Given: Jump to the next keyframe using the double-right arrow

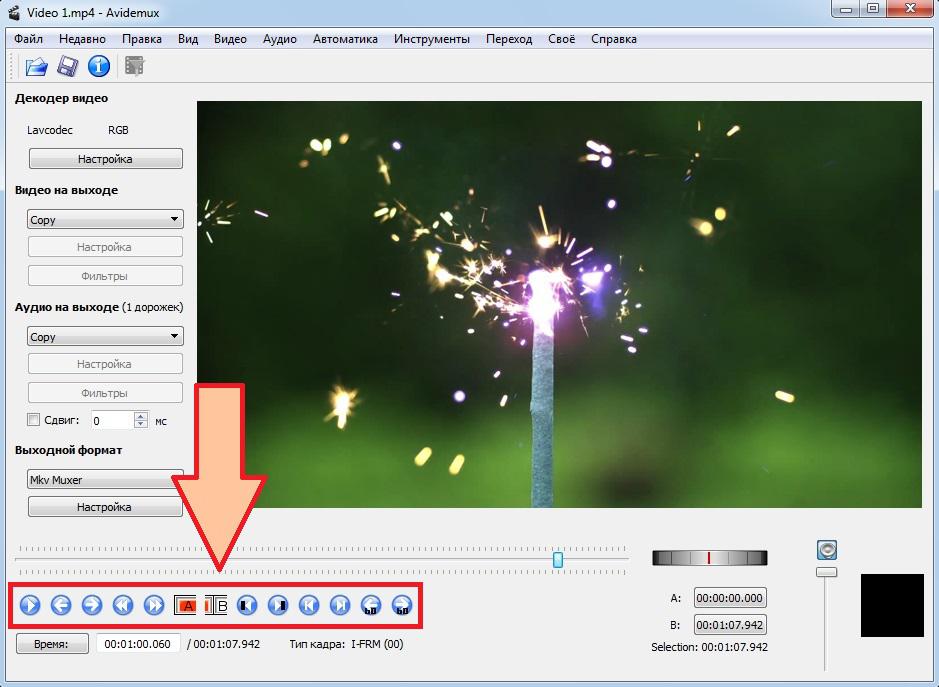Looking at the screenshot, I should pos(154,604).
